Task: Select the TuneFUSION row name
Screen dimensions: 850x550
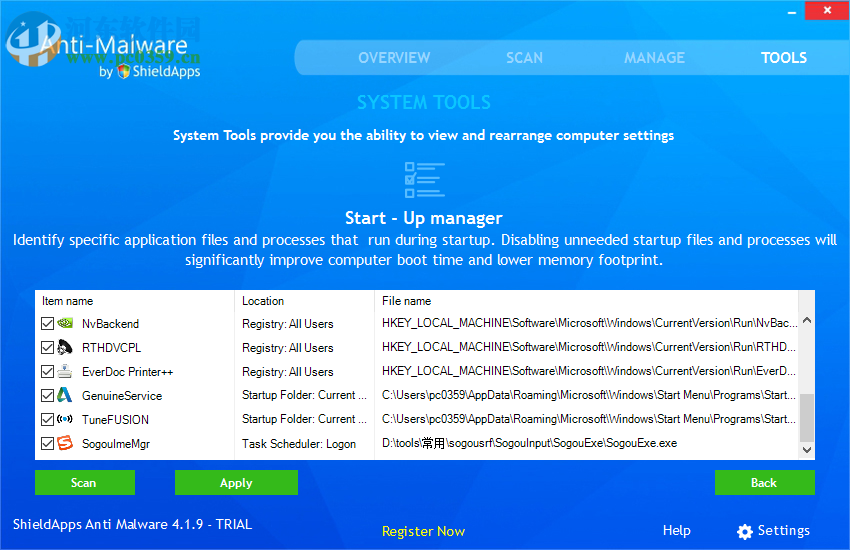Action: click(115, 419)
